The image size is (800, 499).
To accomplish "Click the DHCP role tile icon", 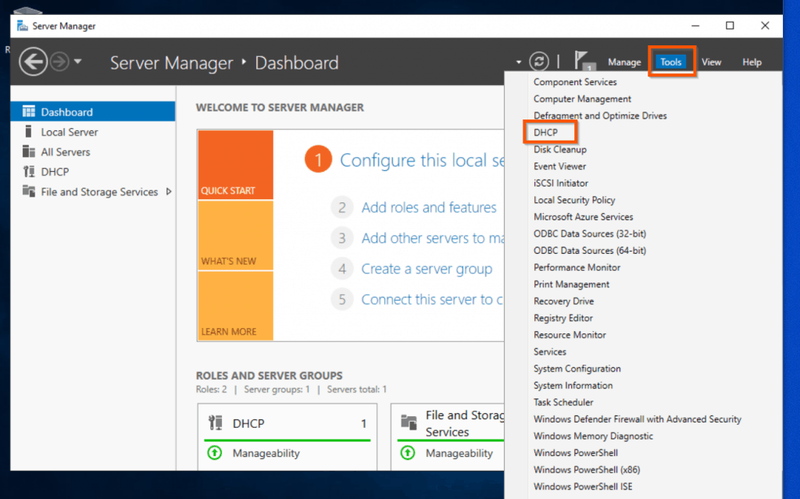I will (x=215, y=422).
